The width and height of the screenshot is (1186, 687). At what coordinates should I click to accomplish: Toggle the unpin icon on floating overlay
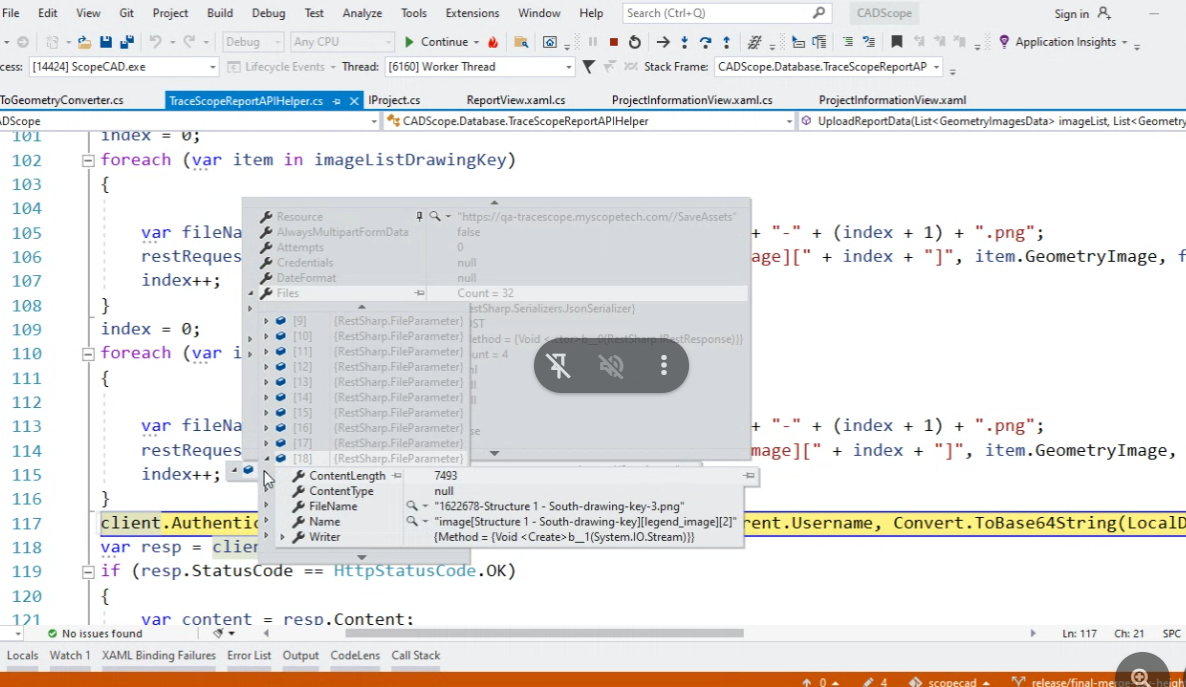coord(559,366)
